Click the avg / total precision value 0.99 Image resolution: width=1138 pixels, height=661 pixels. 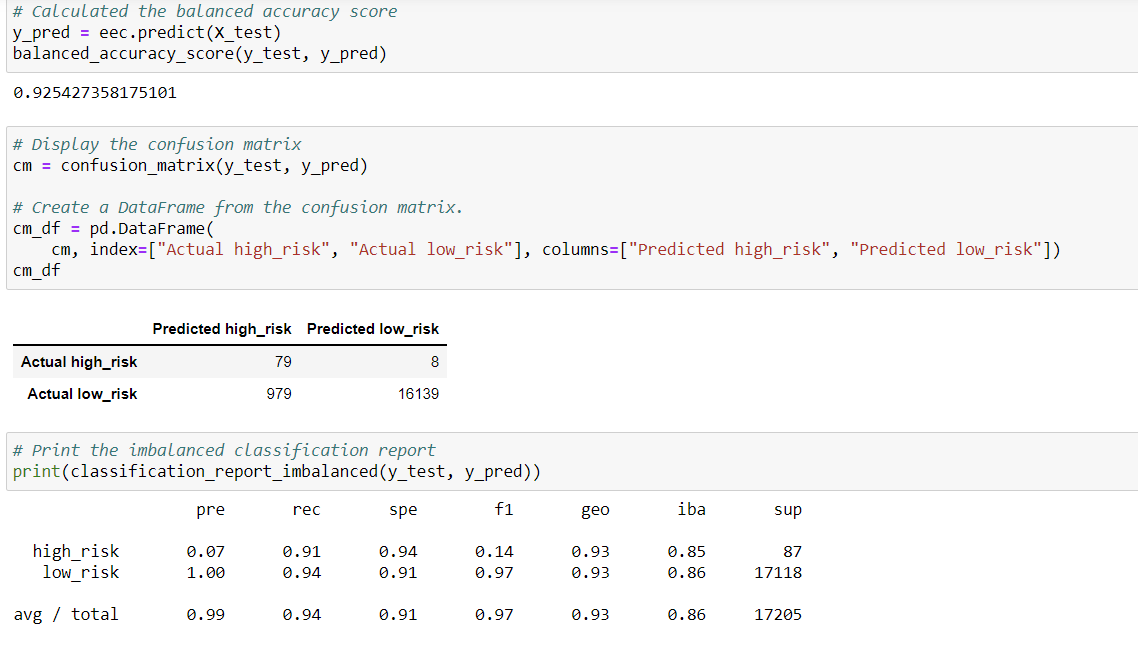tap(205, 615)
